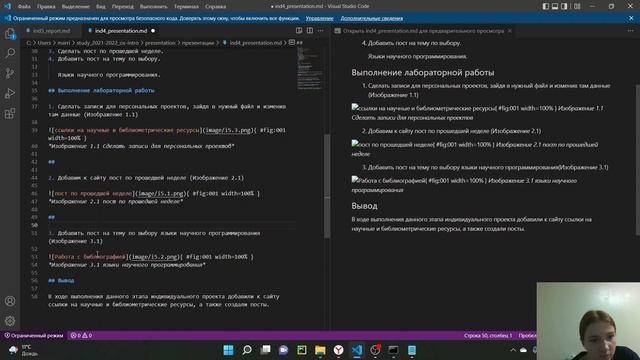The height and width of the screenshot is (360, 640).
Task: Open the Выполнить menu
Action: coord(153,7)
